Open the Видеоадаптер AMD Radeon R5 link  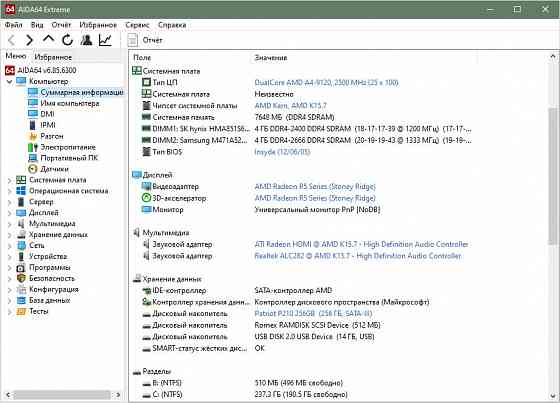(315, 186)
